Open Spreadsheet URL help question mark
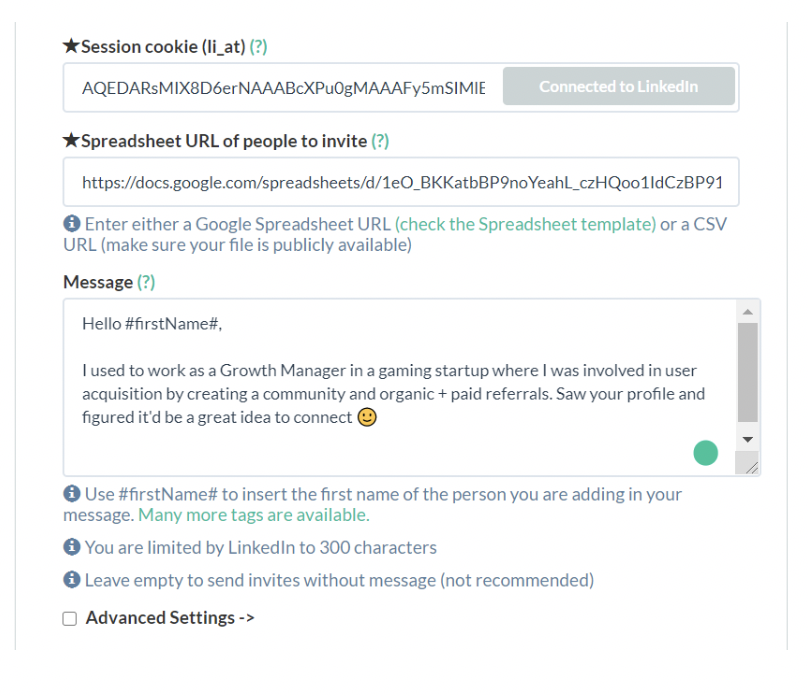The image size is (808, 696). [380, 141]
